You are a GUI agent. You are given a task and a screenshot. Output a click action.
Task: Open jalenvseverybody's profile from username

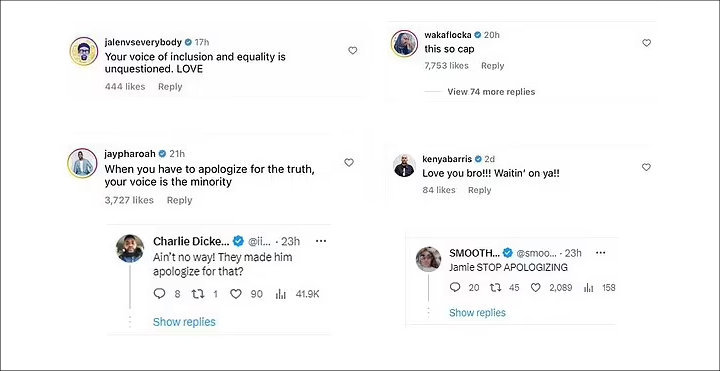tap(143, 43)
